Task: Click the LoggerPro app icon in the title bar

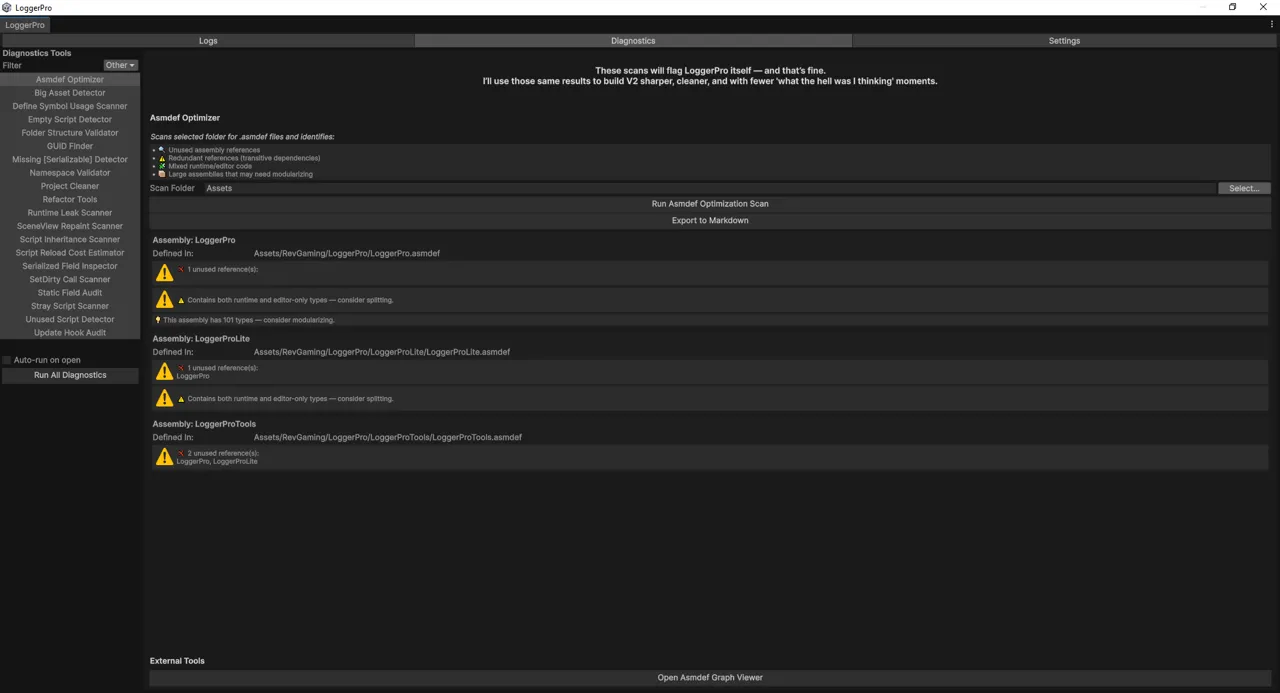Action: [x=7, y=7]
